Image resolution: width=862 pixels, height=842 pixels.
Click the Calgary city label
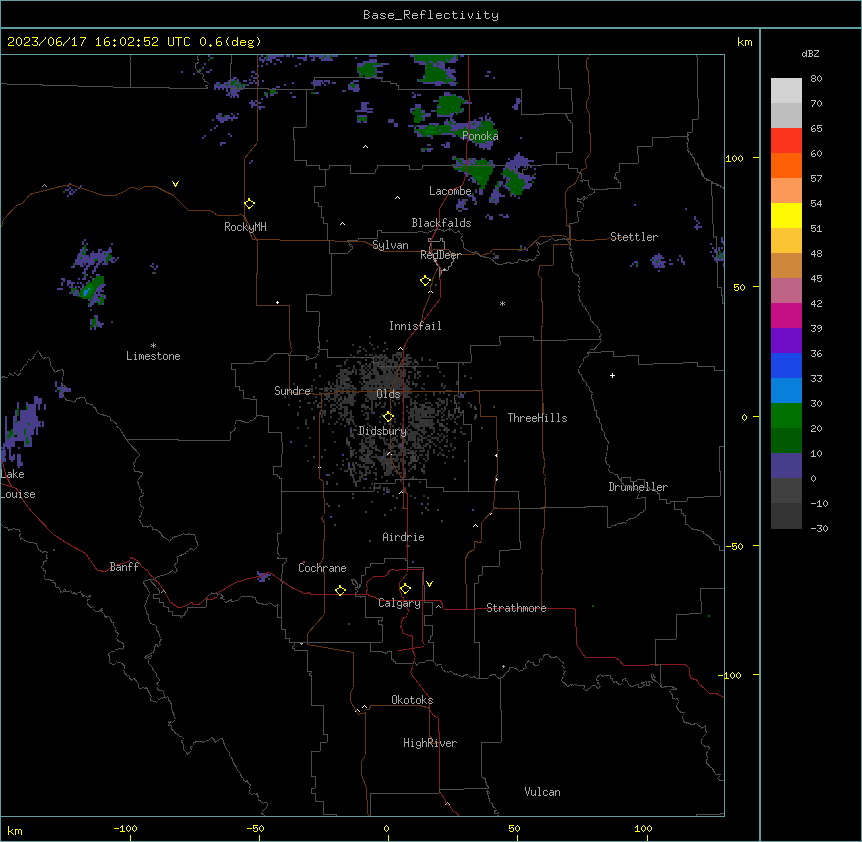coord(399,603)
